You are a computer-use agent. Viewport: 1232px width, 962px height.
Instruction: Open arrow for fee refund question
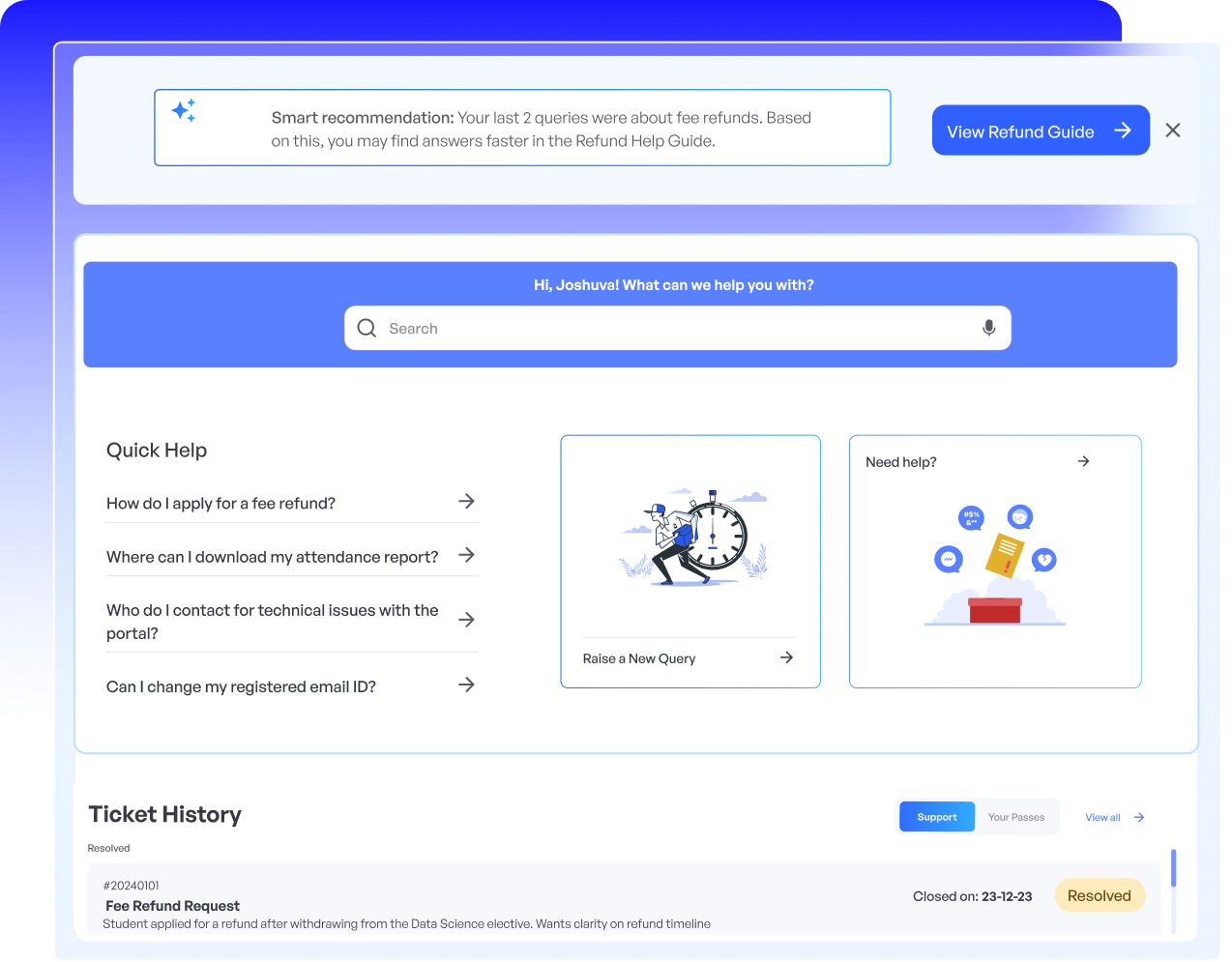tap(466, 501)
